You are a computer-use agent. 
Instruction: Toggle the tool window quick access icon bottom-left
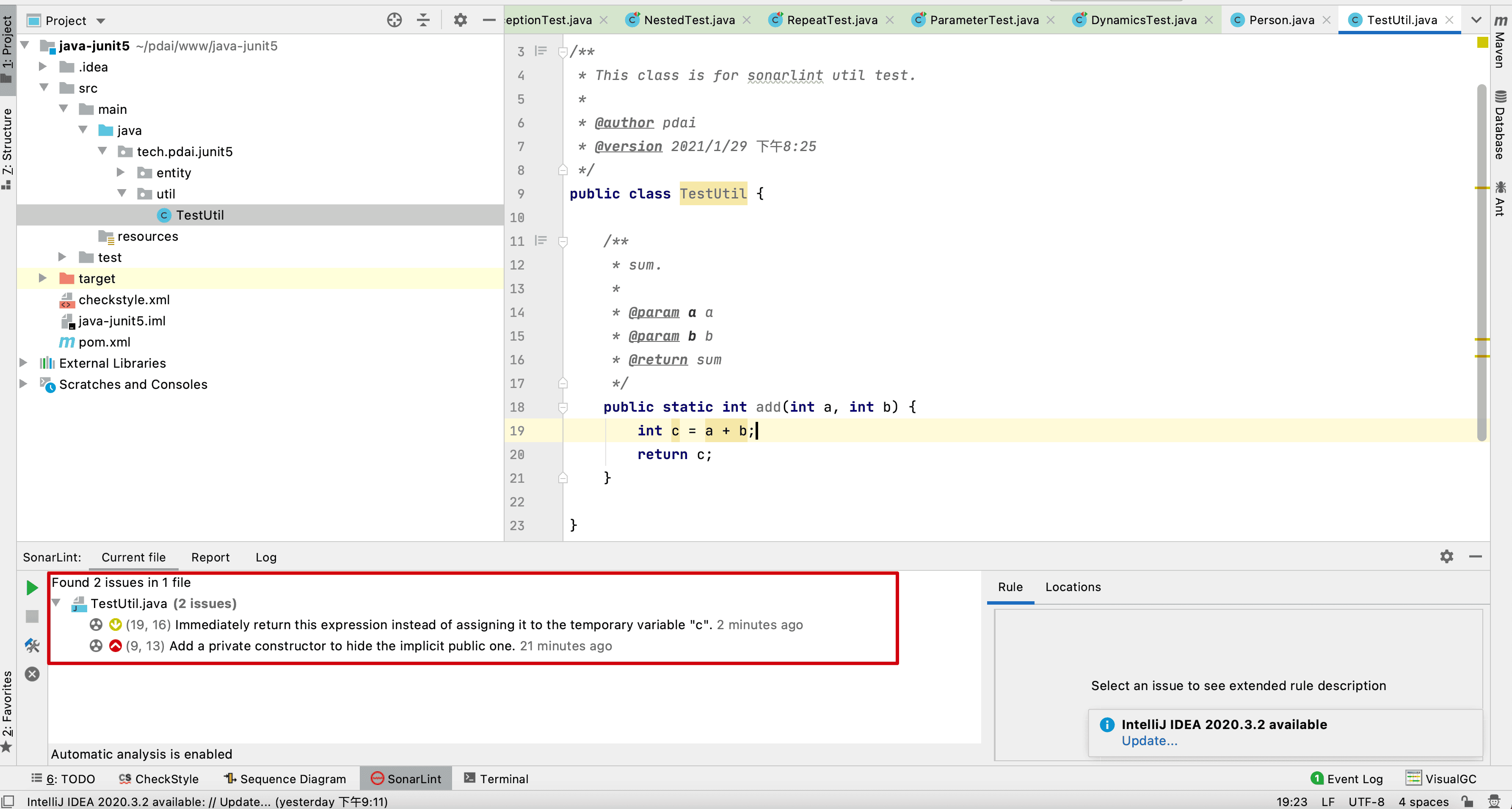tap(8, 801)
